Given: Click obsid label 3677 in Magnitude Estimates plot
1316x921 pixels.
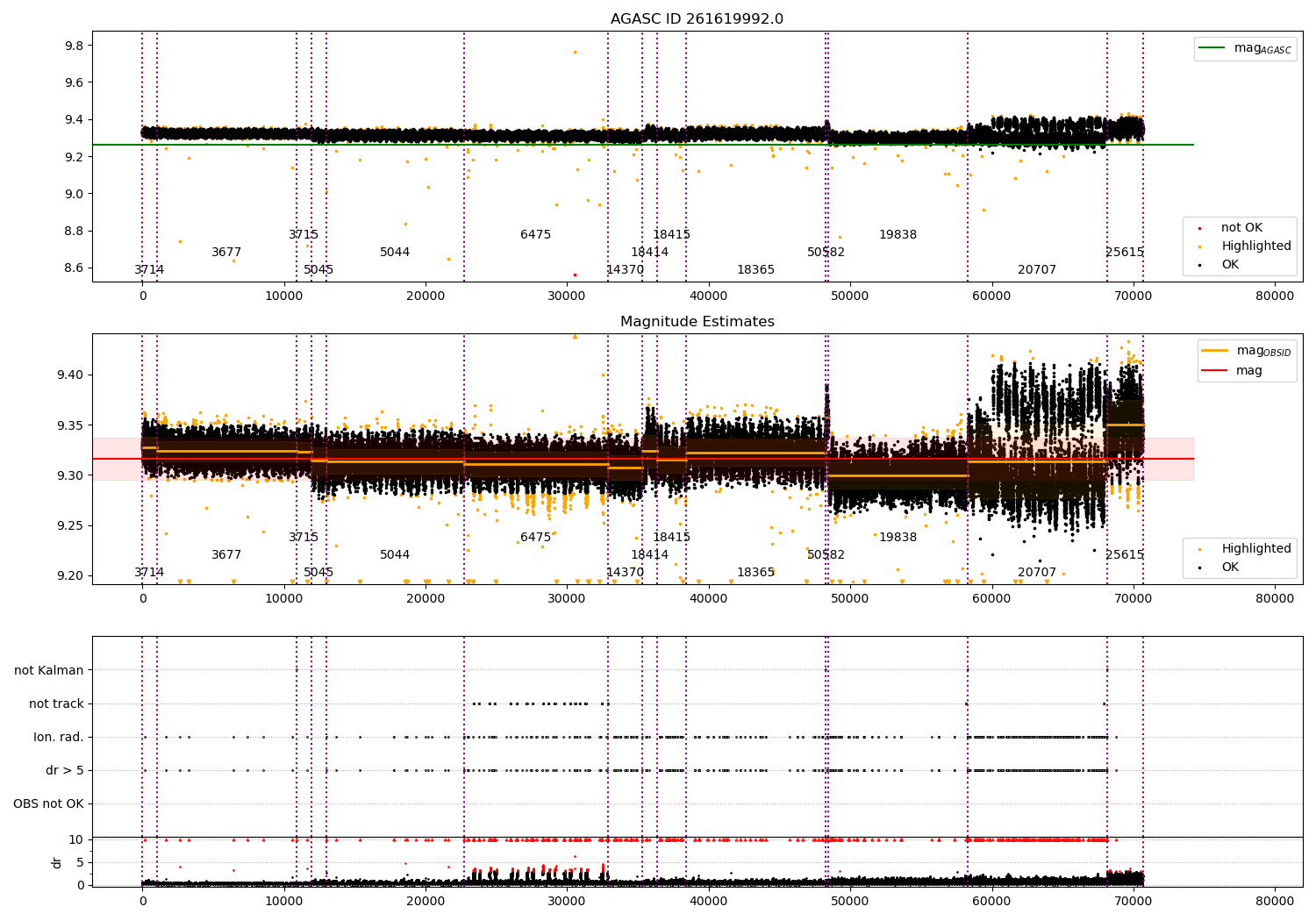Looking at the screenshot, I should 226,555.
